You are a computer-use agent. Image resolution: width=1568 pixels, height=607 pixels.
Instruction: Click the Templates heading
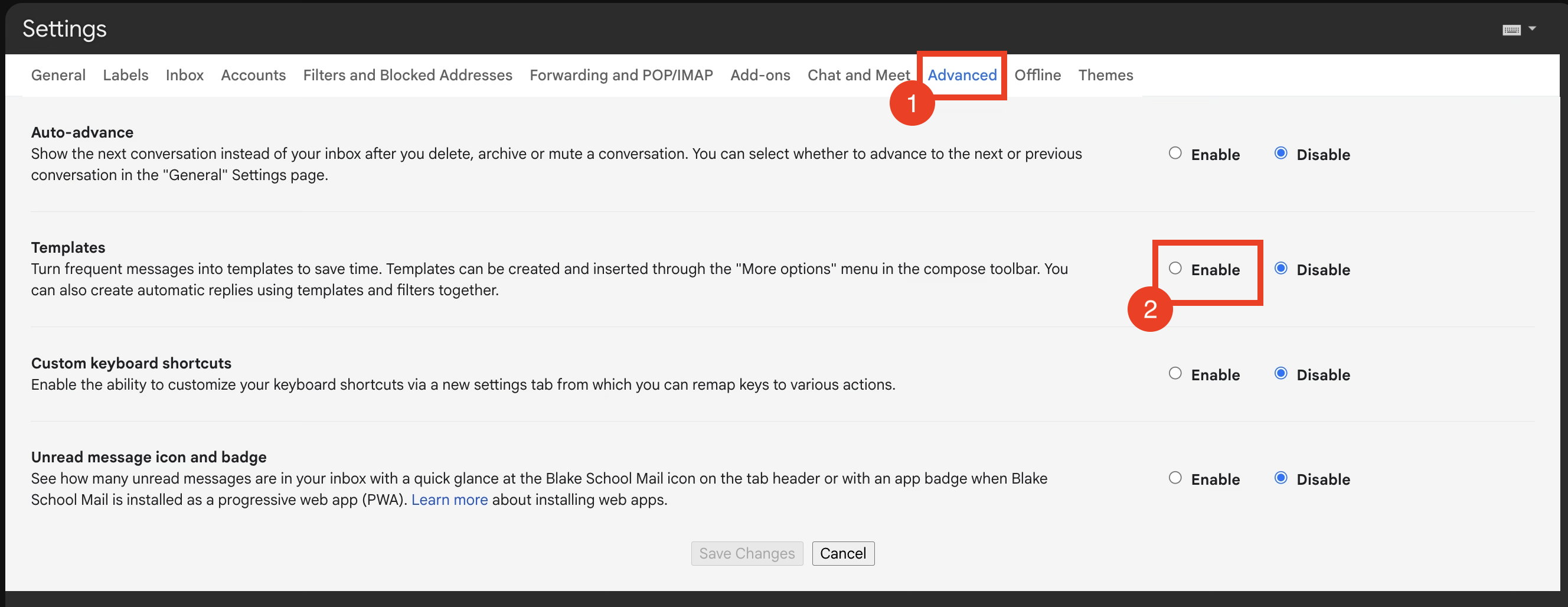click(68, 247)
